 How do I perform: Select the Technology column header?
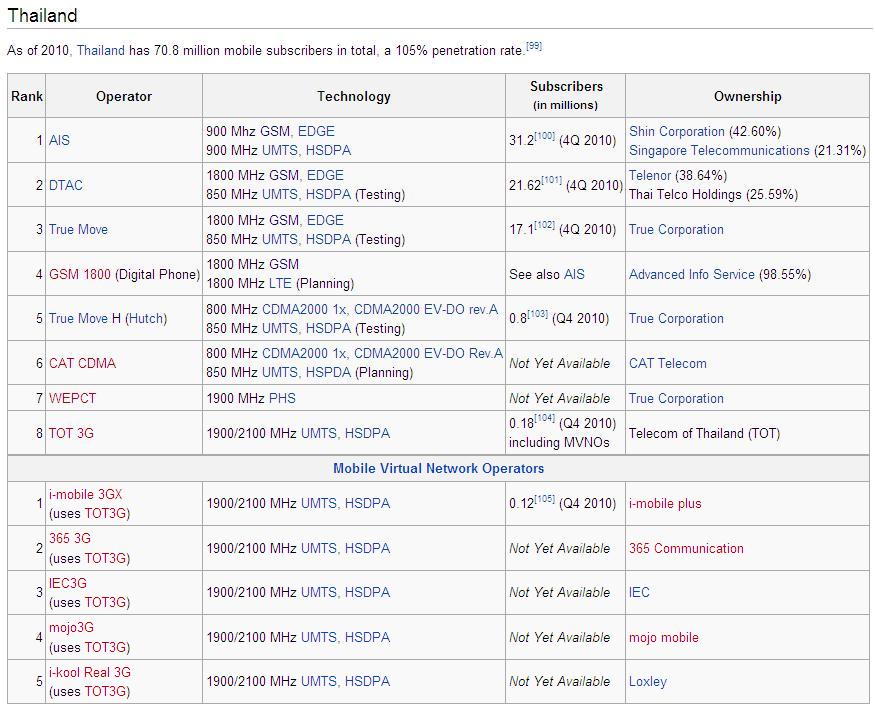pyautogui.click(x=354, y=96)
